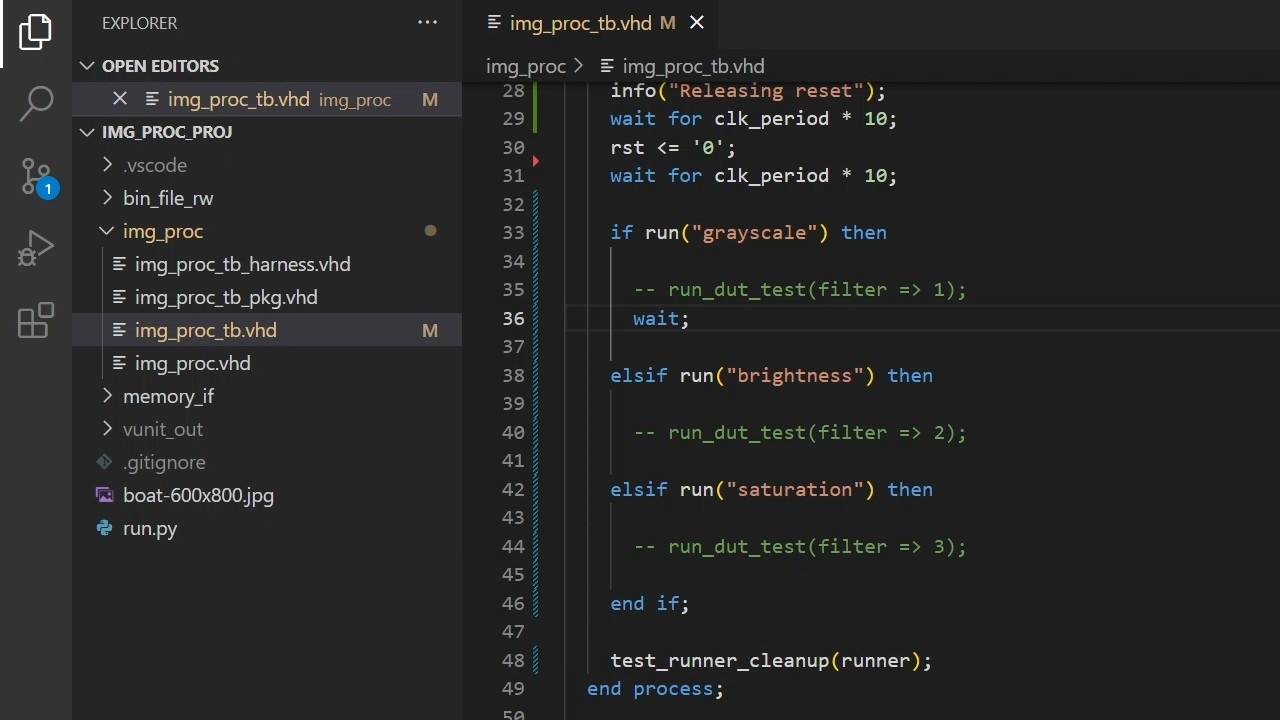Click the file icon of img_proc_tb_harness.vhd
This screenshot has width=1280, height=720.
[119, 264]
